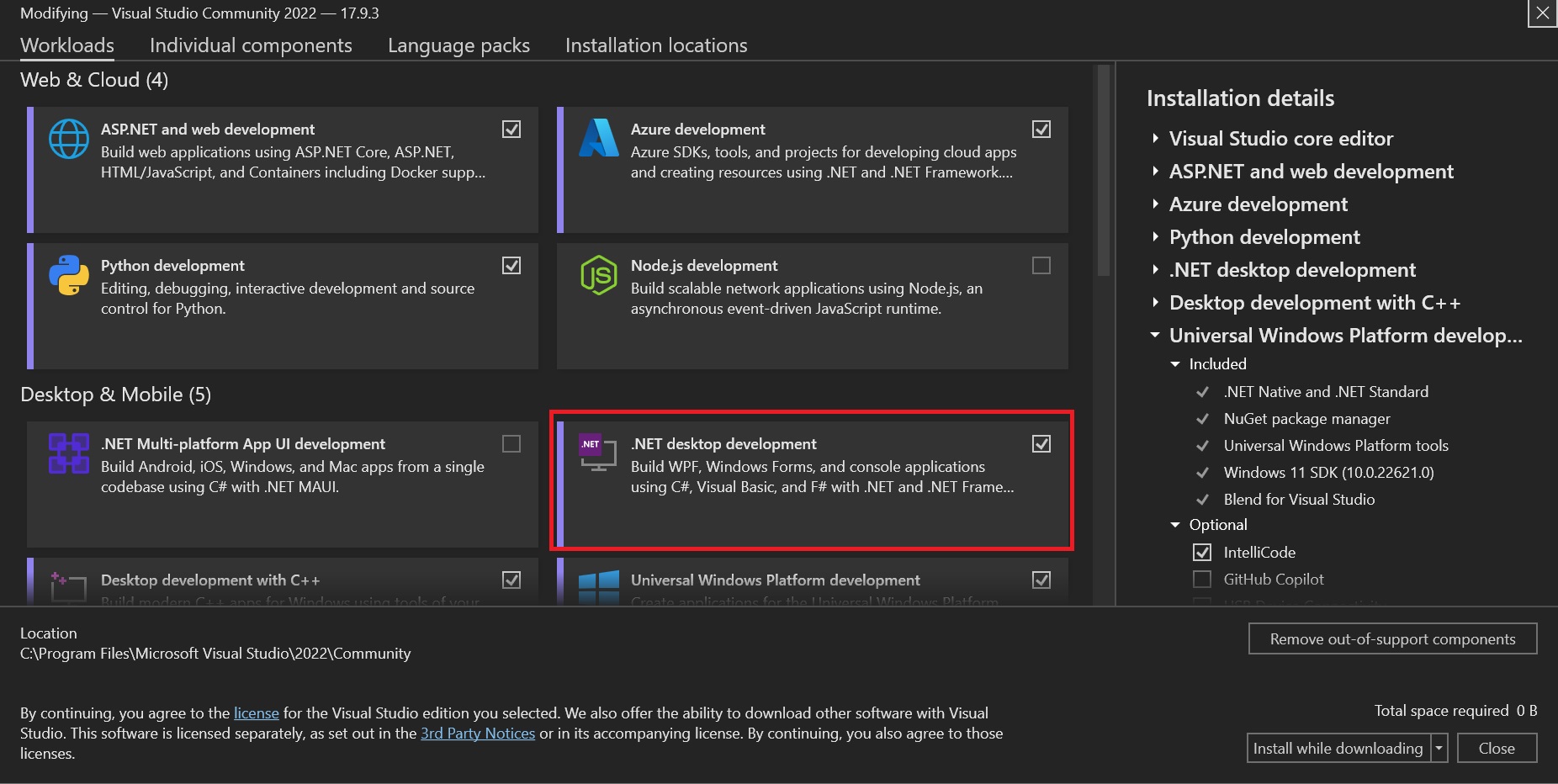1558x784 pixels.
Task: Expand .NET desktop development details
Action: 1156,269
